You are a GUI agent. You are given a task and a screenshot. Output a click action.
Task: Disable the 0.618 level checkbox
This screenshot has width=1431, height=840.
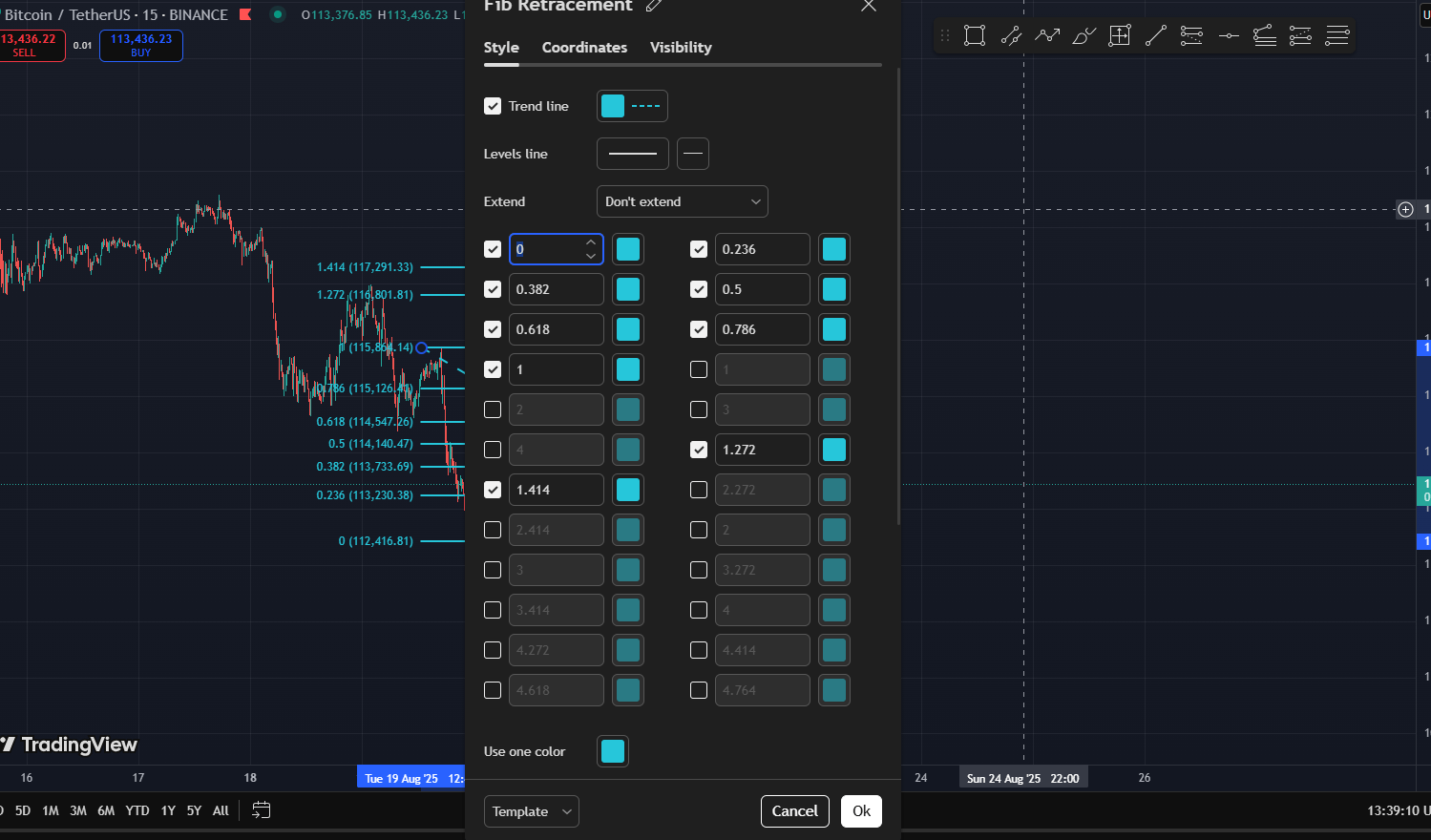[493, 329]
